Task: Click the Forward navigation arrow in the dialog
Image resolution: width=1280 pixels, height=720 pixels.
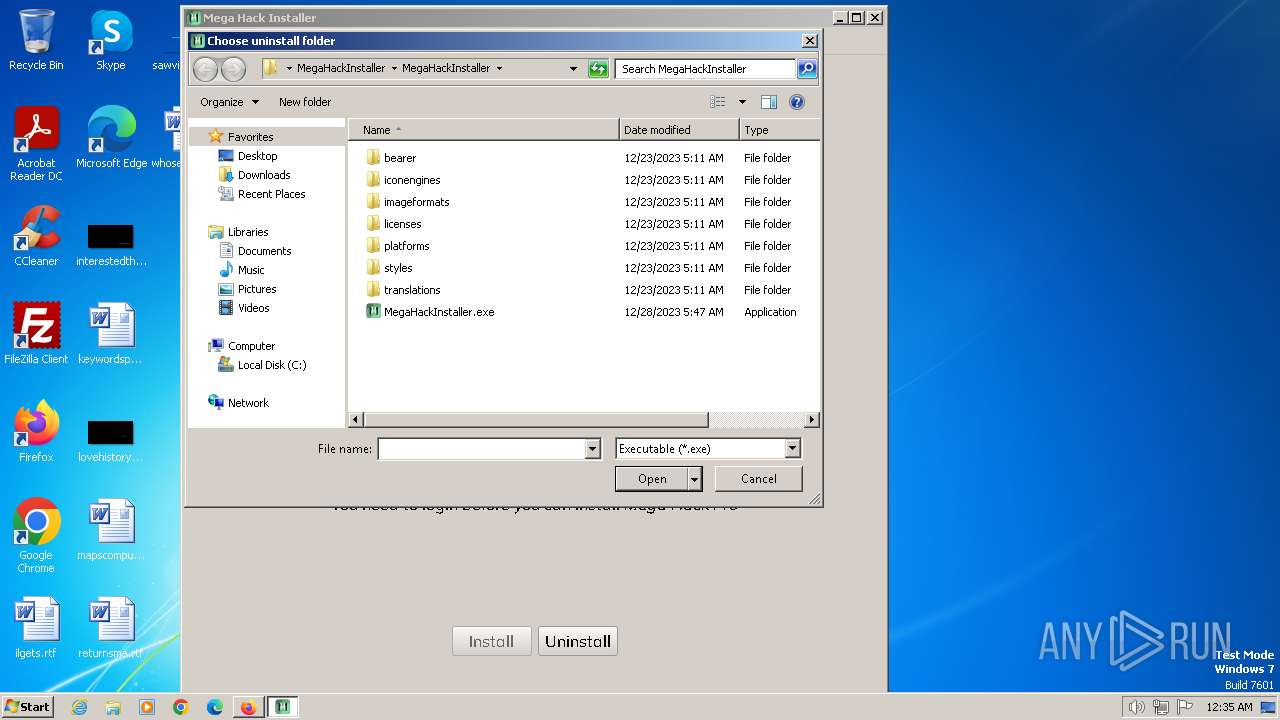Action: [x=233, y=69]
